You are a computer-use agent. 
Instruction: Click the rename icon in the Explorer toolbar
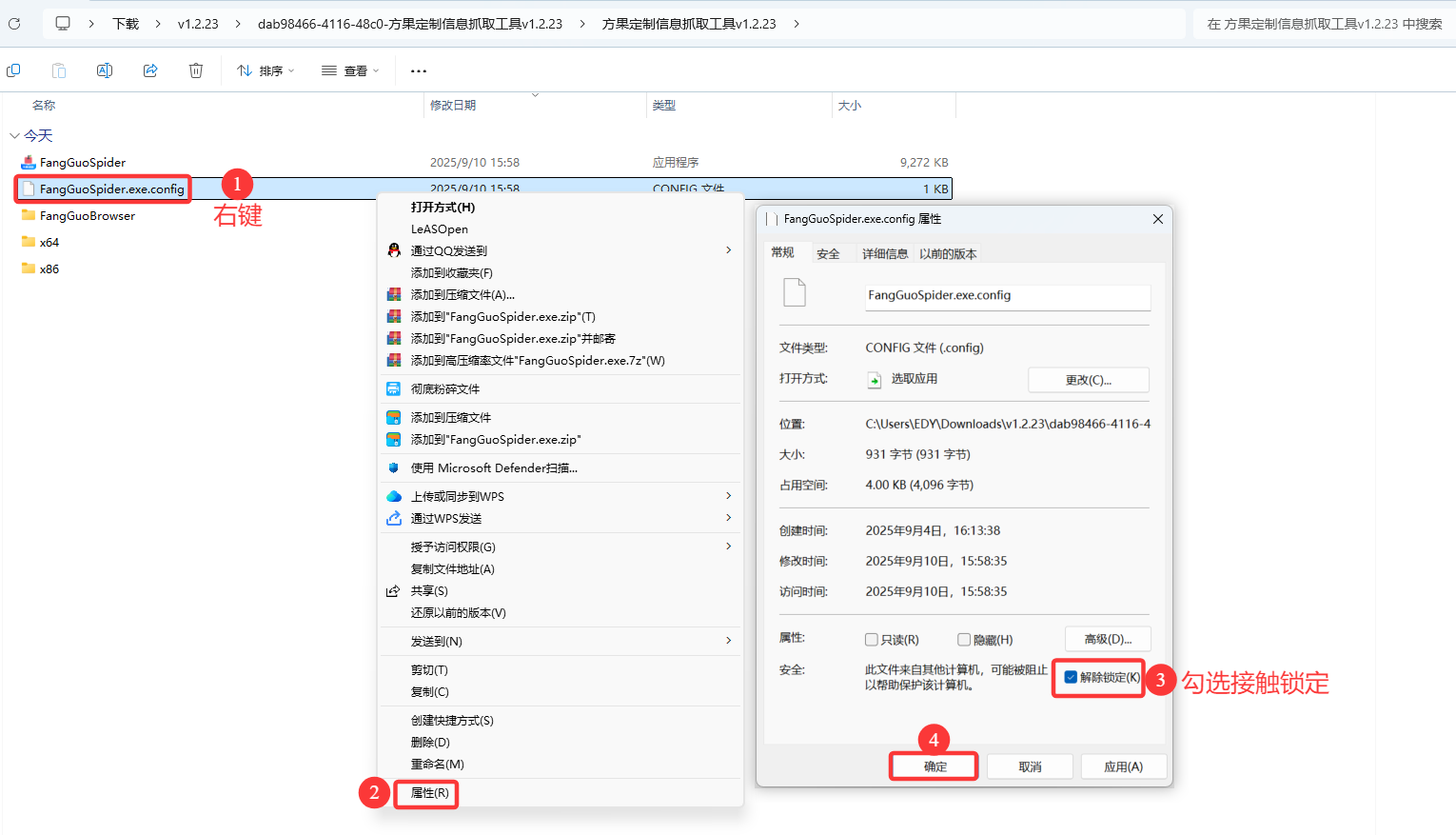[x=105, y=70]
